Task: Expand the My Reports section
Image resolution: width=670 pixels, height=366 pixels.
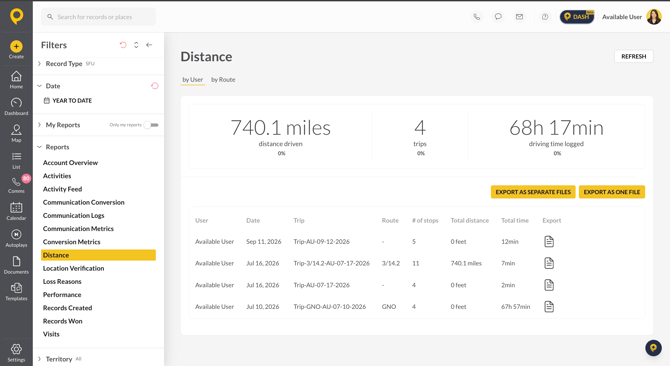Action: click(39, 125)
